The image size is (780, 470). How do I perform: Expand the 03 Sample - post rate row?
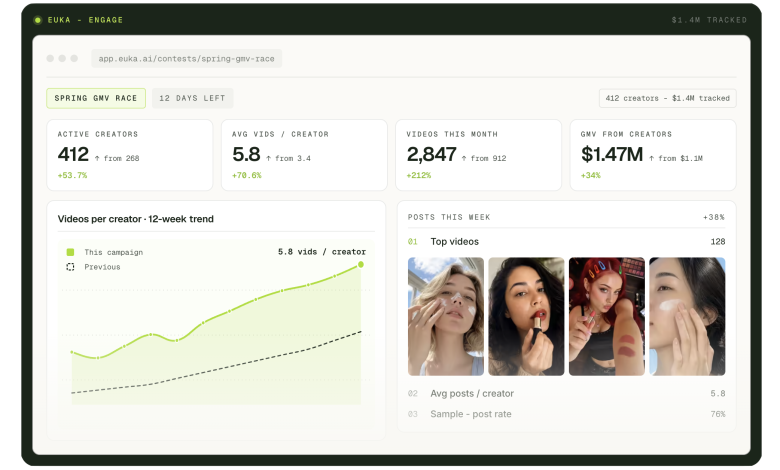click(x=567, y=414)
